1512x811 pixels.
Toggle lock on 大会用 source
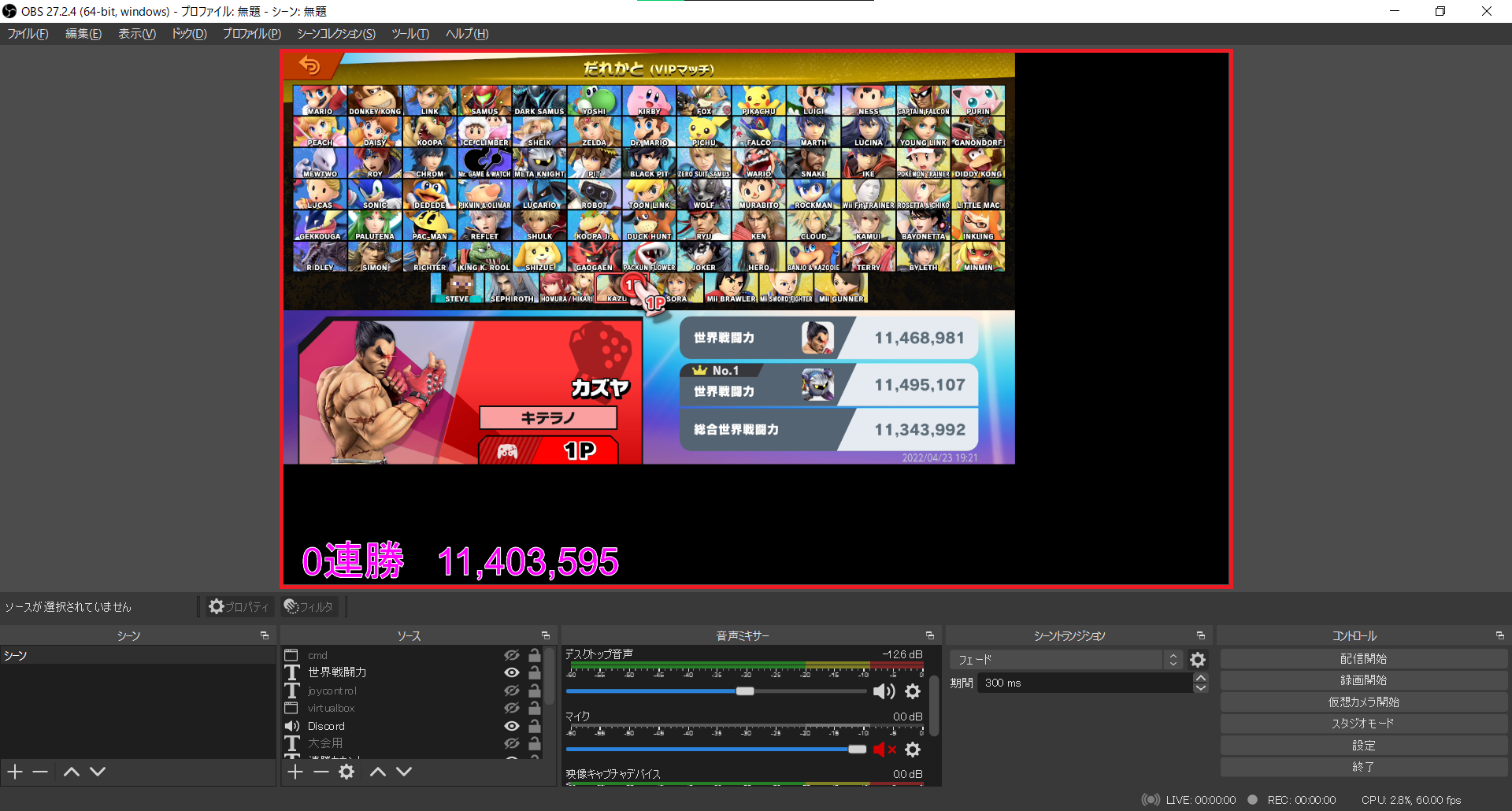coord(535,743)
